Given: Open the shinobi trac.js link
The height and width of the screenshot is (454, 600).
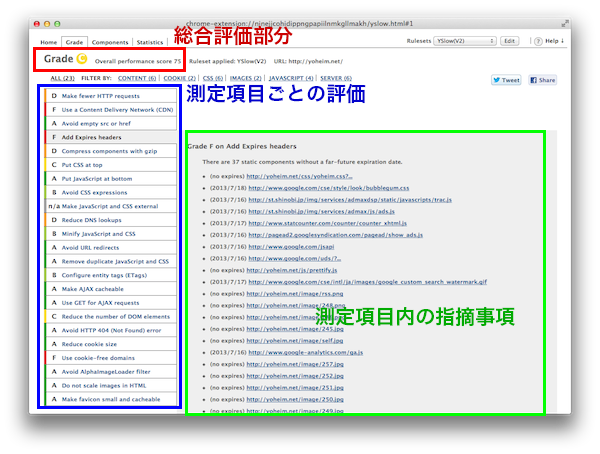Looking at the screenshot, I should click(350, 200).
